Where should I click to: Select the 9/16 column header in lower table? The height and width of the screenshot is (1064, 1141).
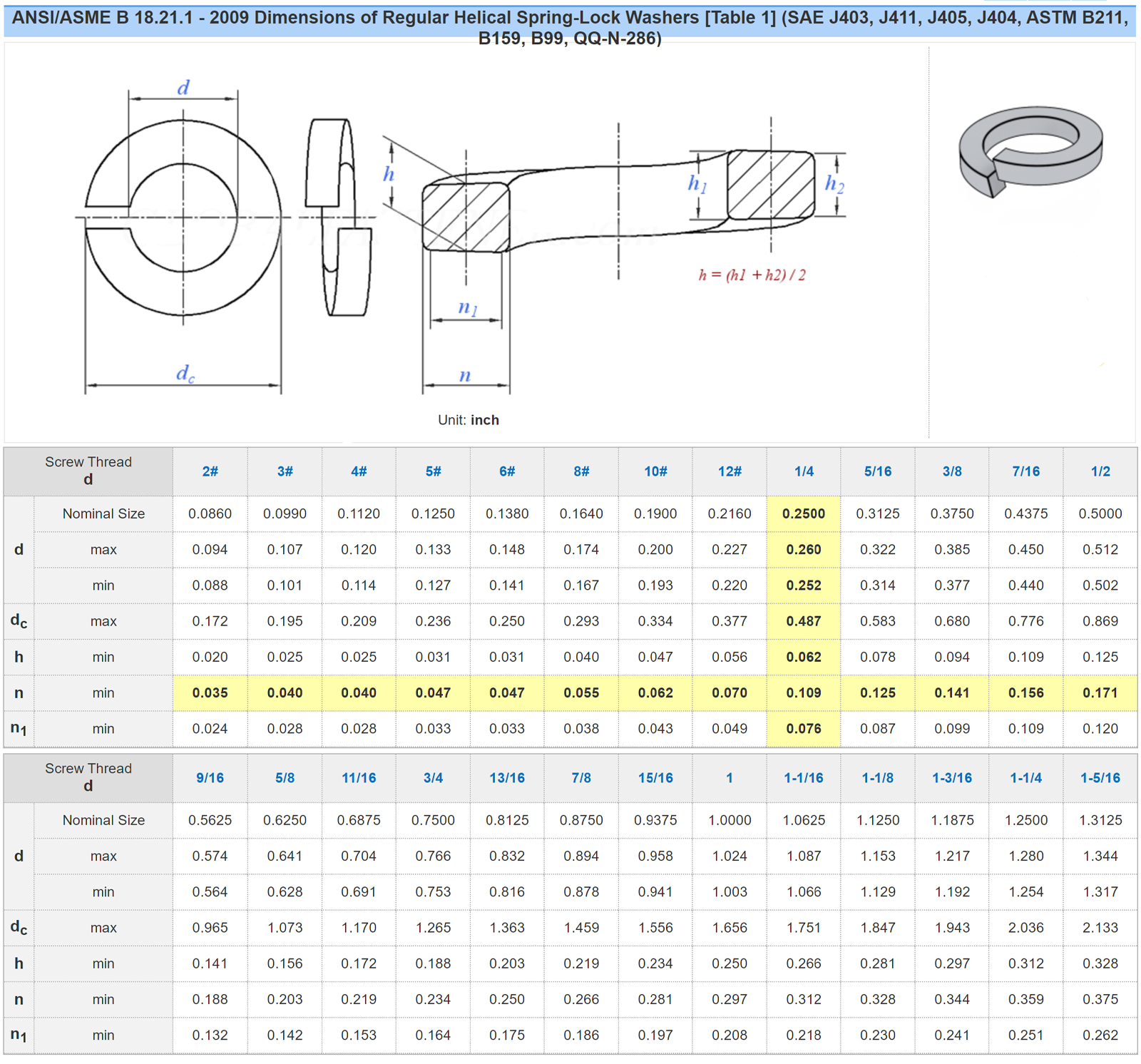pos(211,778)
